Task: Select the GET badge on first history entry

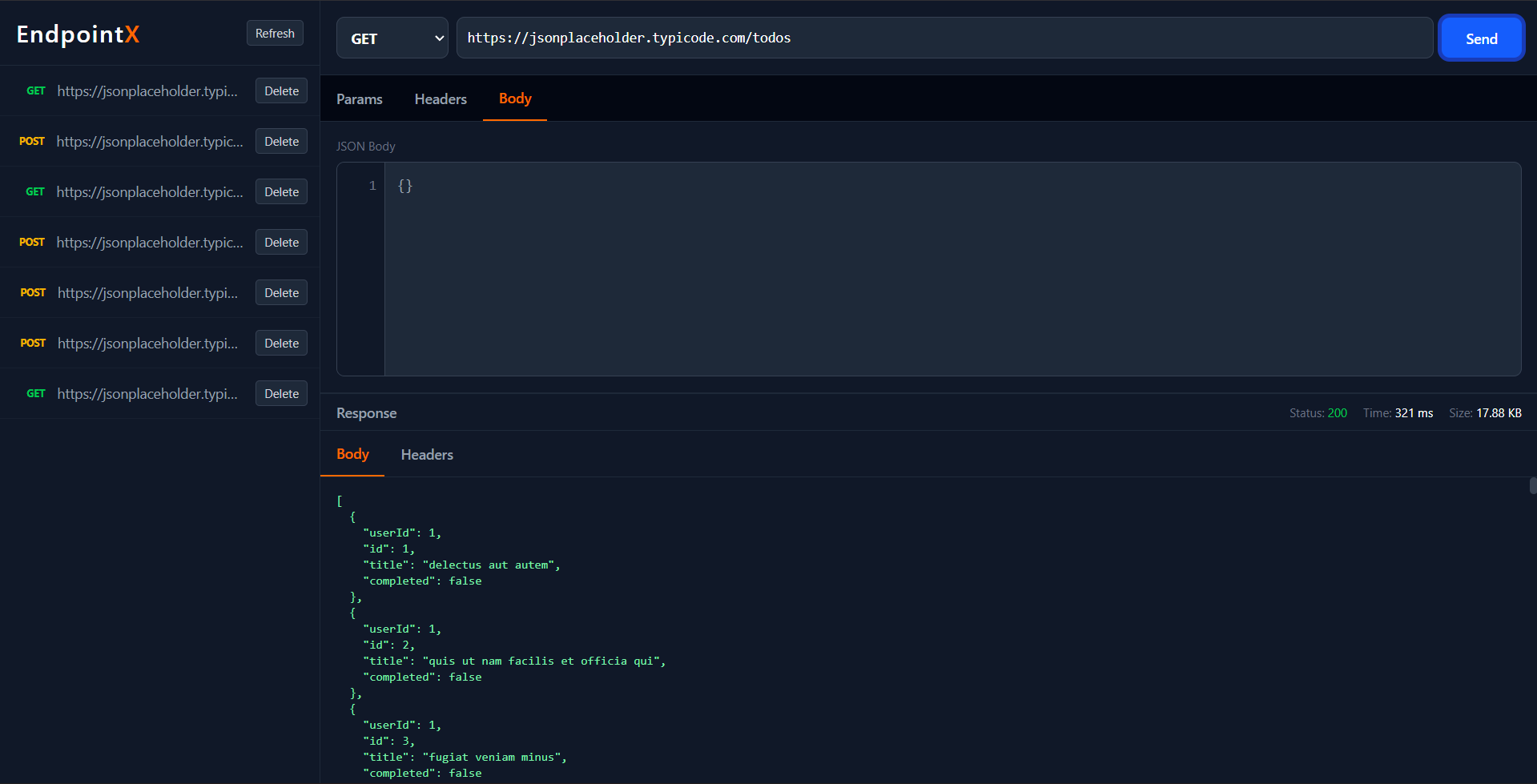Action: click(35, 90)
